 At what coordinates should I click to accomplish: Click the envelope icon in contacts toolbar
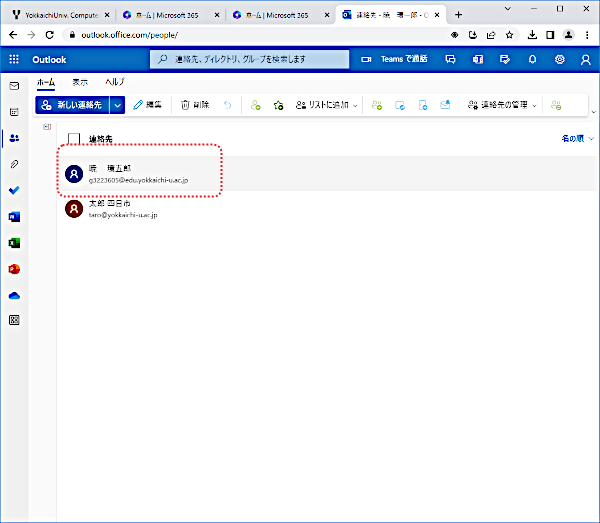click(x=445, y=105)
